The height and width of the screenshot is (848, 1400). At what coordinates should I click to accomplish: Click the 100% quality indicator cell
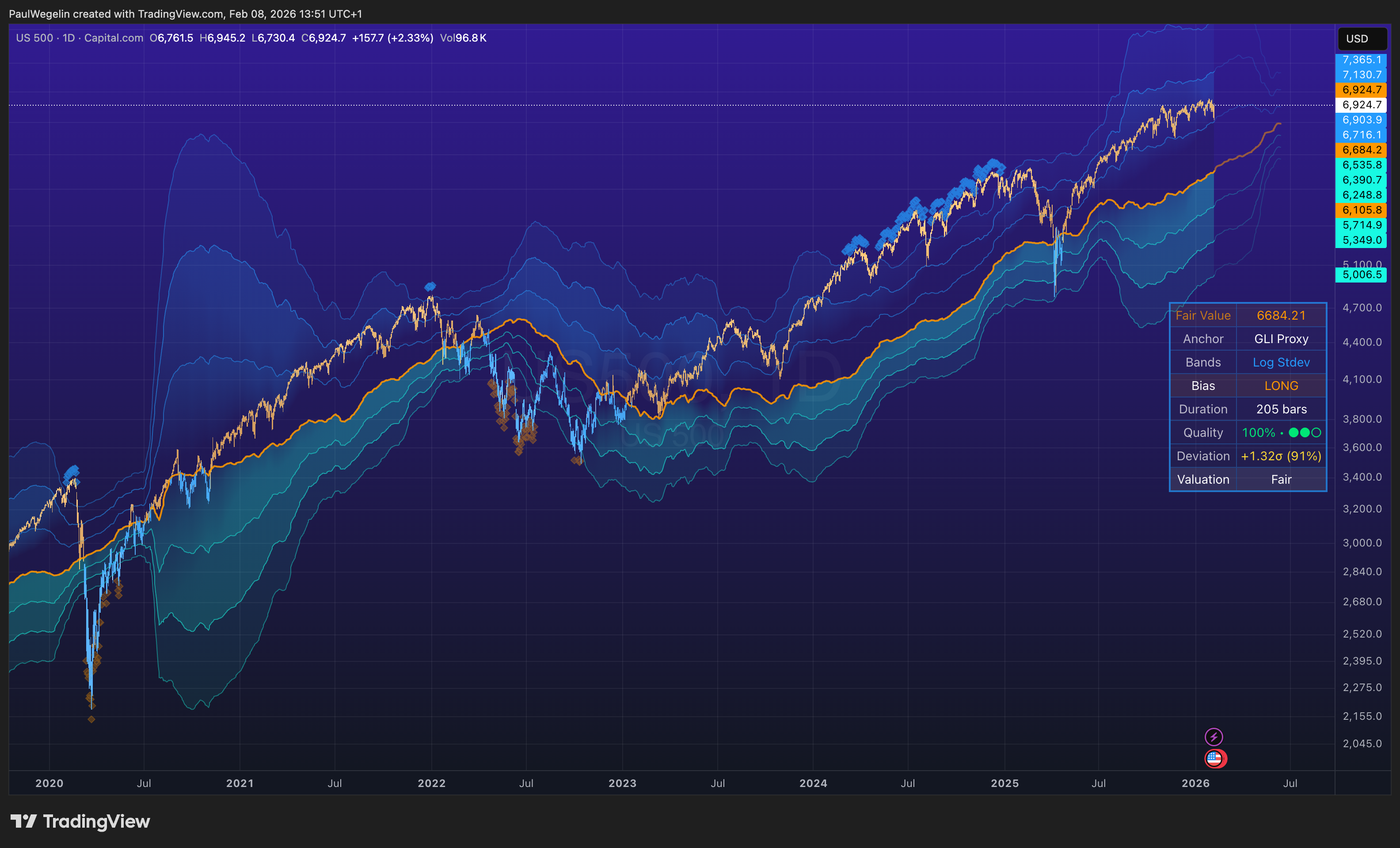pyautogui.click(x=1281, y=432)
